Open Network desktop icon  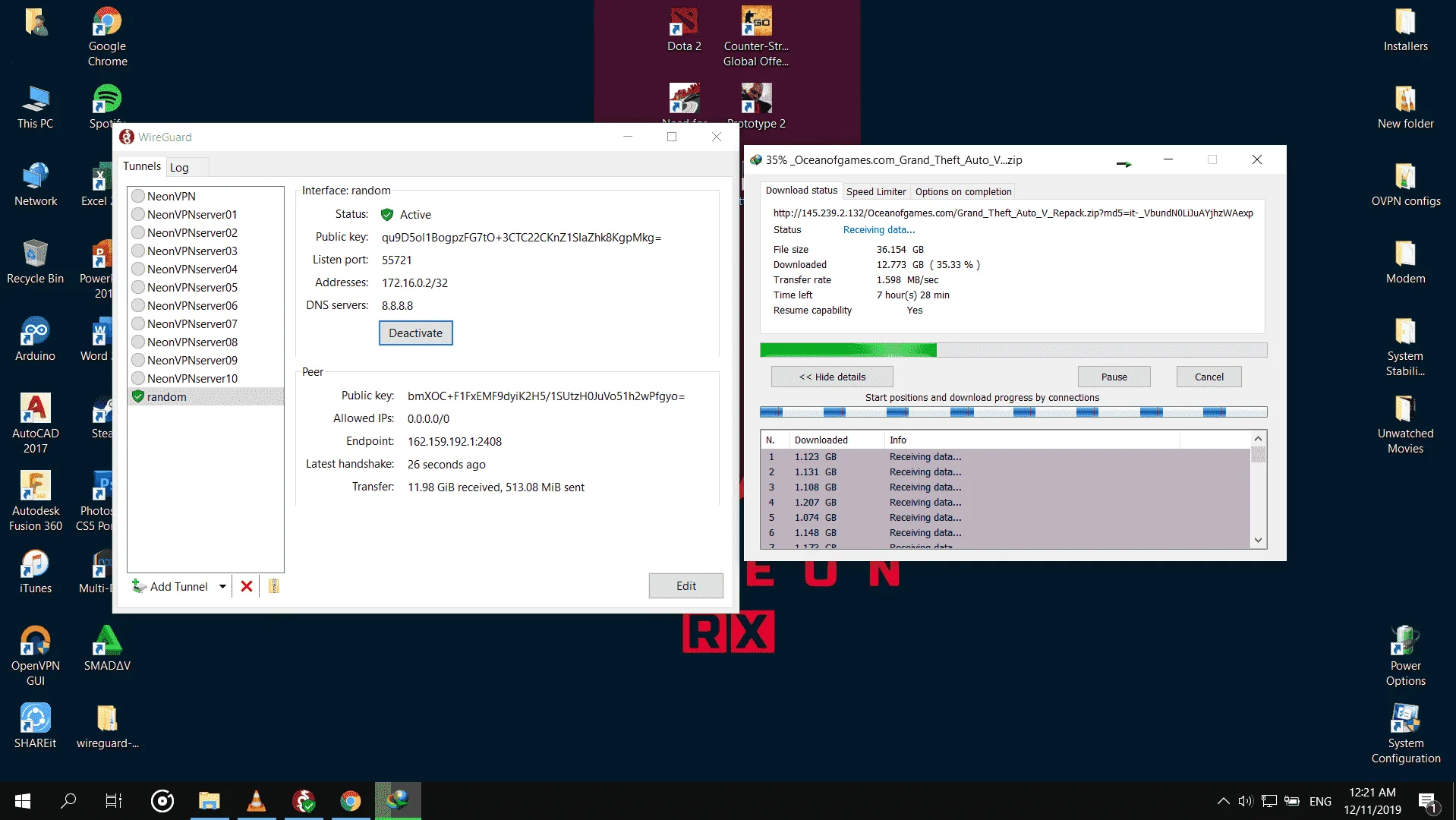click(x=36, y=184)
